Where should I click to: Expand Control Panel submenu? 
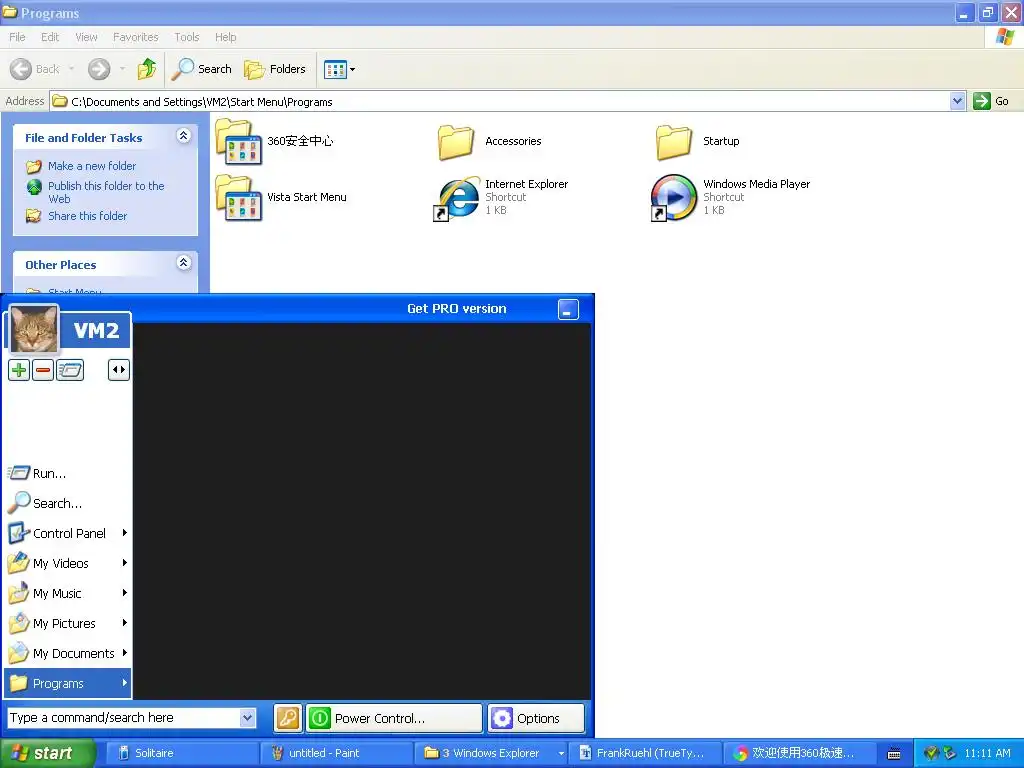[x=68, y=534]
